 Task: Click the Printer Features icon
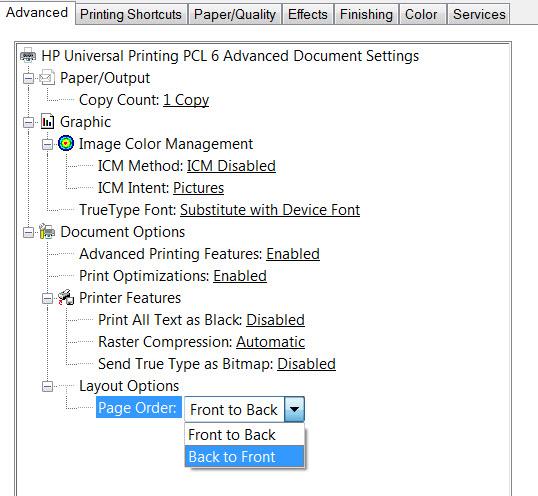point(66,297)
